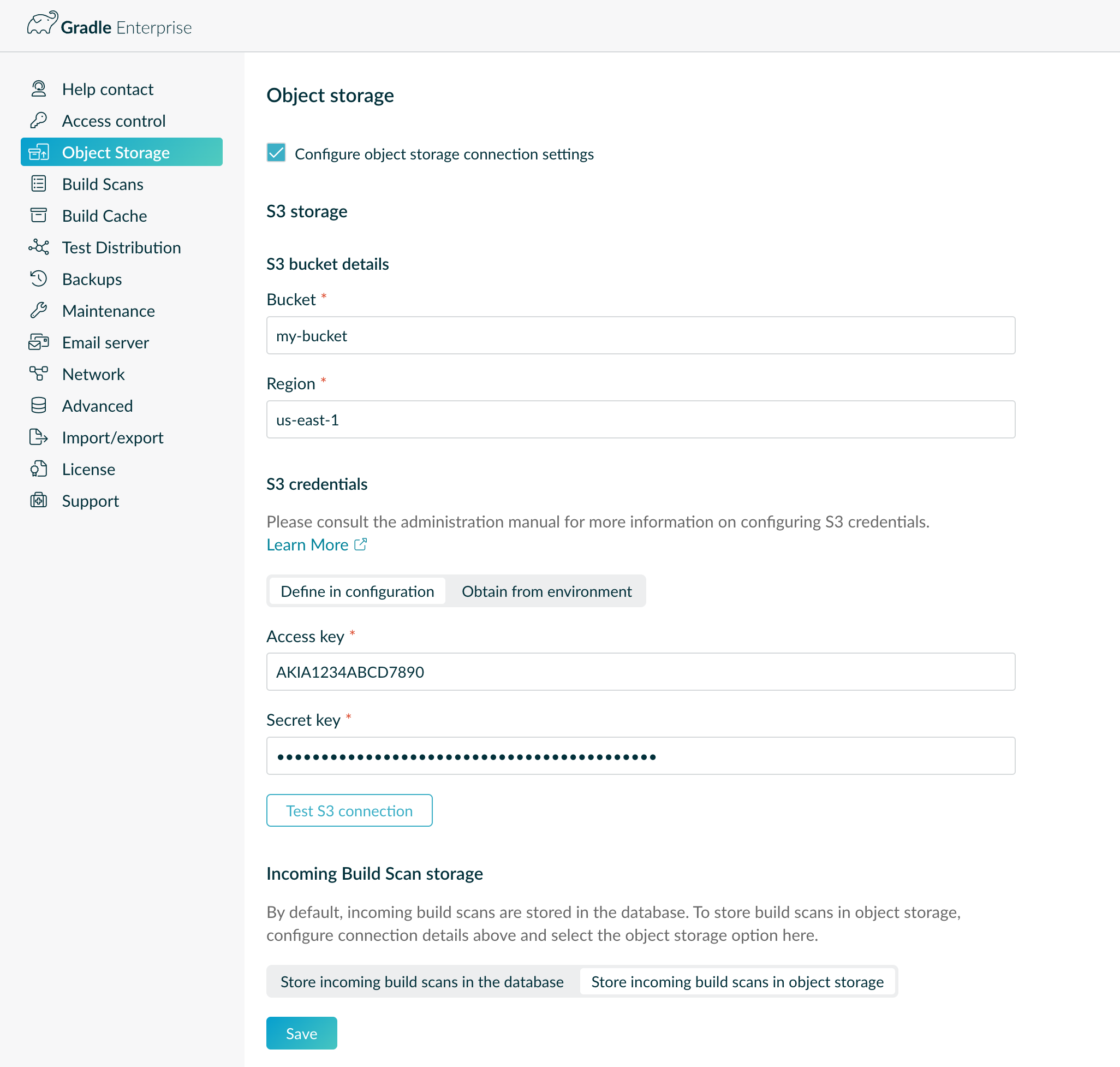Open the Email server section
Screen dimensions: 1120x1067
click(105, 342)
